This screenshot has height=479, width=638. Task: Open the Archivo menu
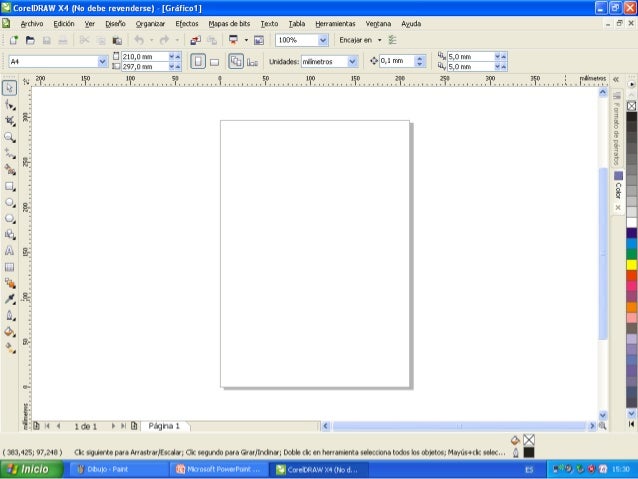pyautogui.click(x=32, y=24)
